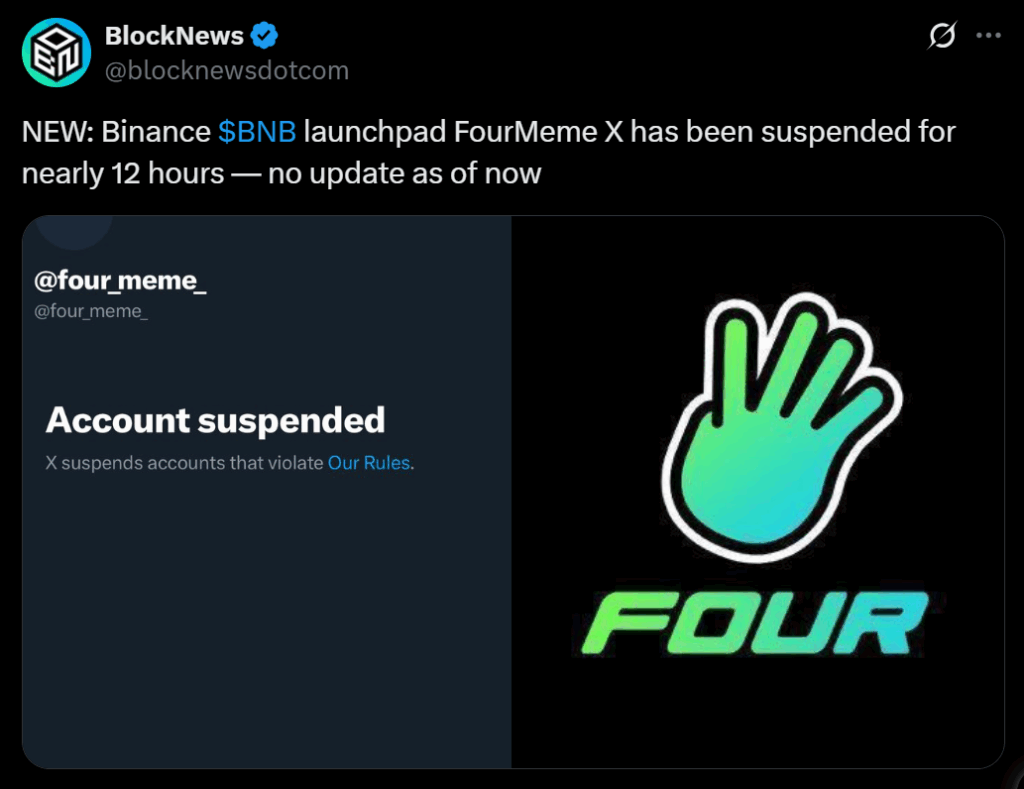Open the @blocknewsdotcom handle
The width and height of the screenshot is (1024, 789).
click(x=227, y=71)
